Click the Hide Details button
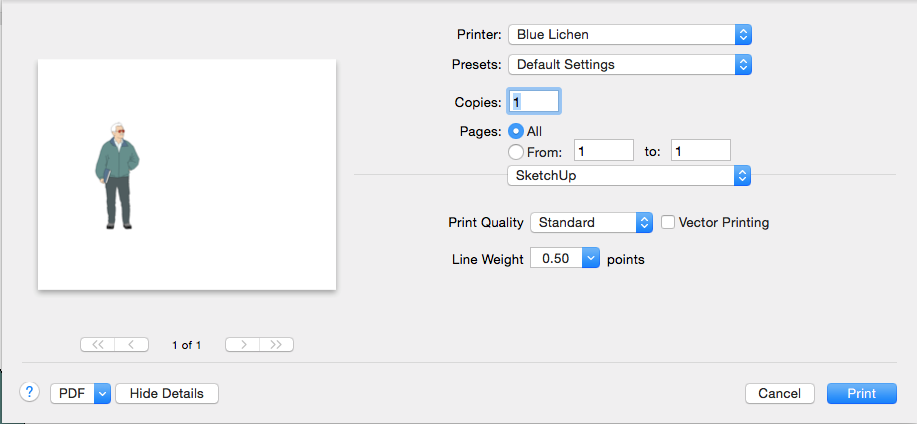This screenshot has height=424, width=917. point(167,394)
